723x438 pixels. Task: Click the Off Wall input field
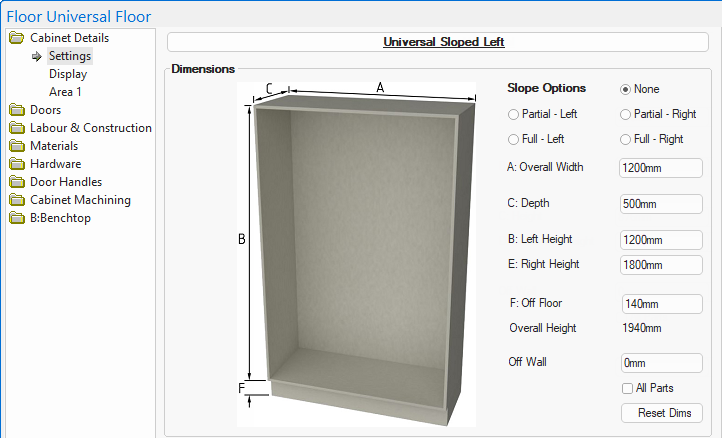coord(662,363)
